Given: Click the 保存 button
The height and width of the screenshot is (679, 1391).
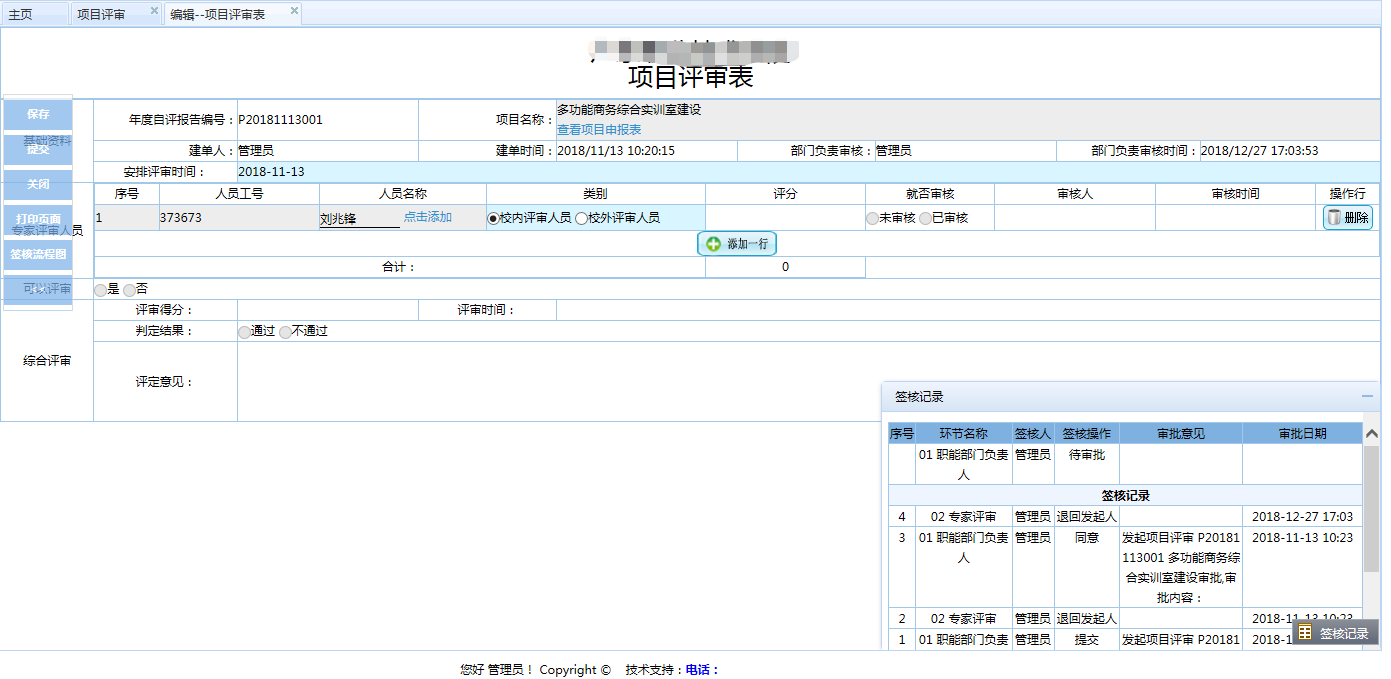Looking at the screenshot, I should tap(38, 114).
